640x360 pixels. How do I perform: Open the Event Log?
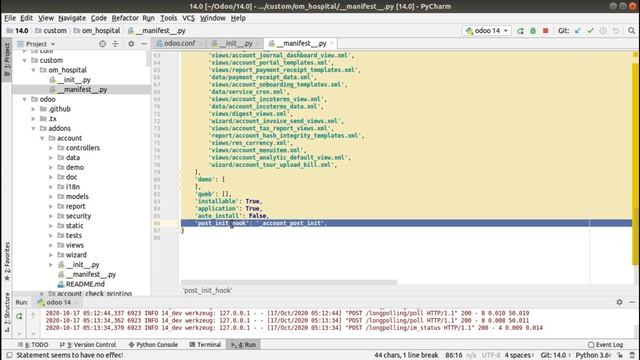point(605,344)
